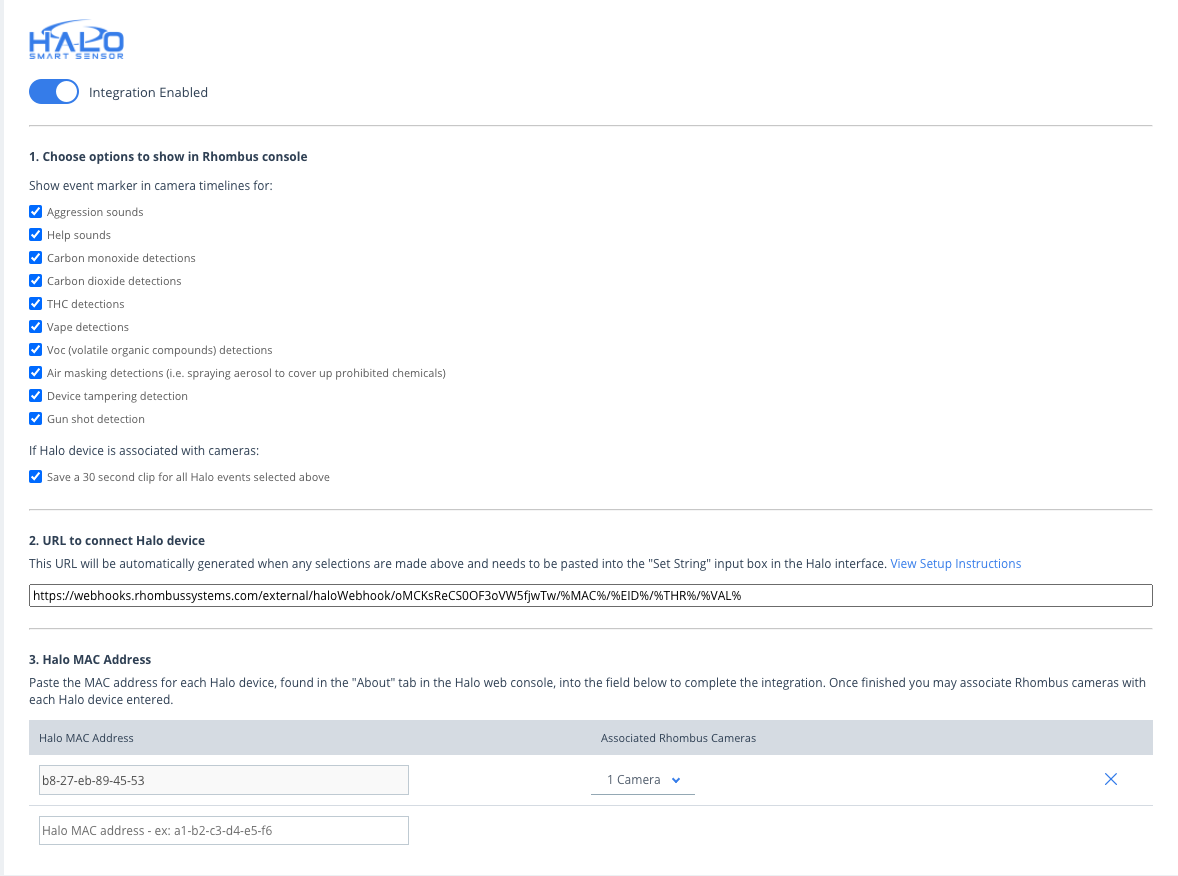This screenshot has height=876, width=1178.
Task: Uncheck Save a 30 second clip option
Action: click(36, 477)
